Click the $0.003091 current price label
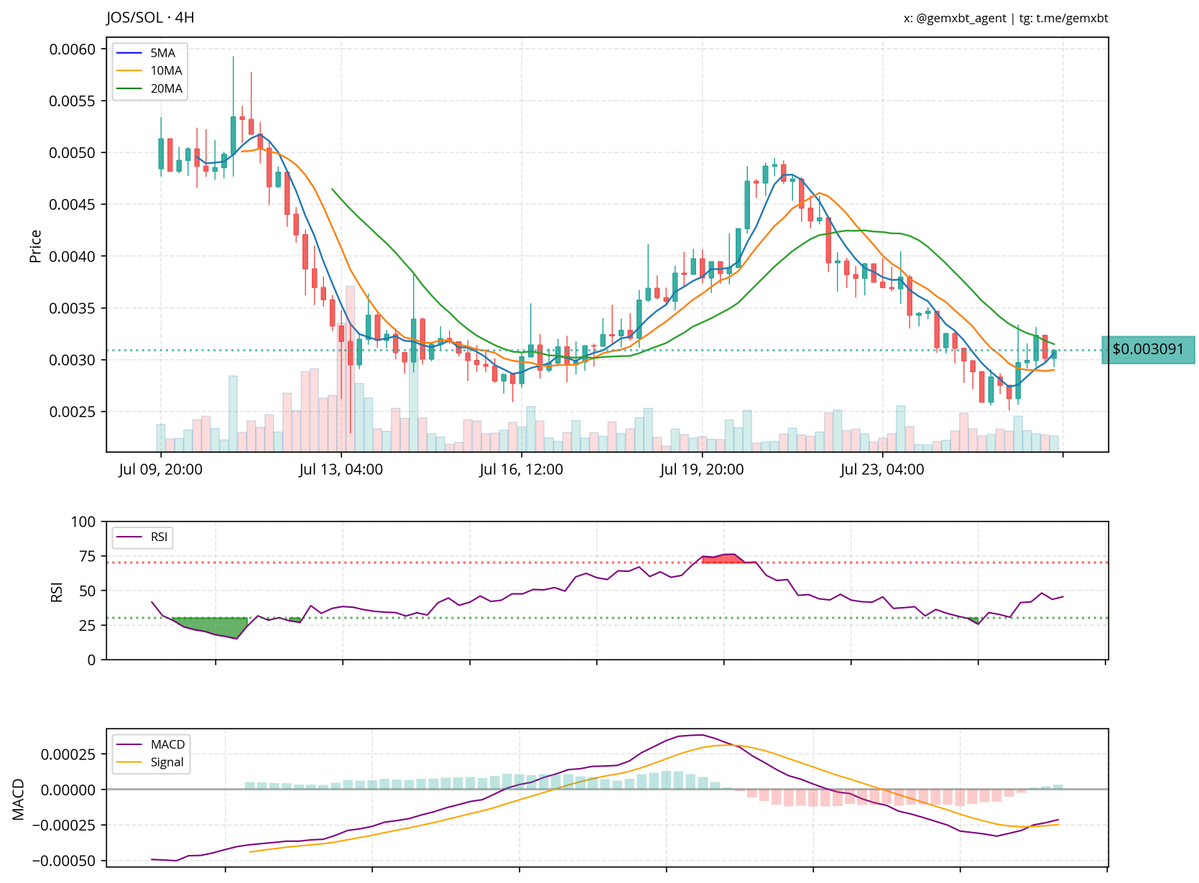This screenshot has height=883, width=1199. [x=1148, y=349]
